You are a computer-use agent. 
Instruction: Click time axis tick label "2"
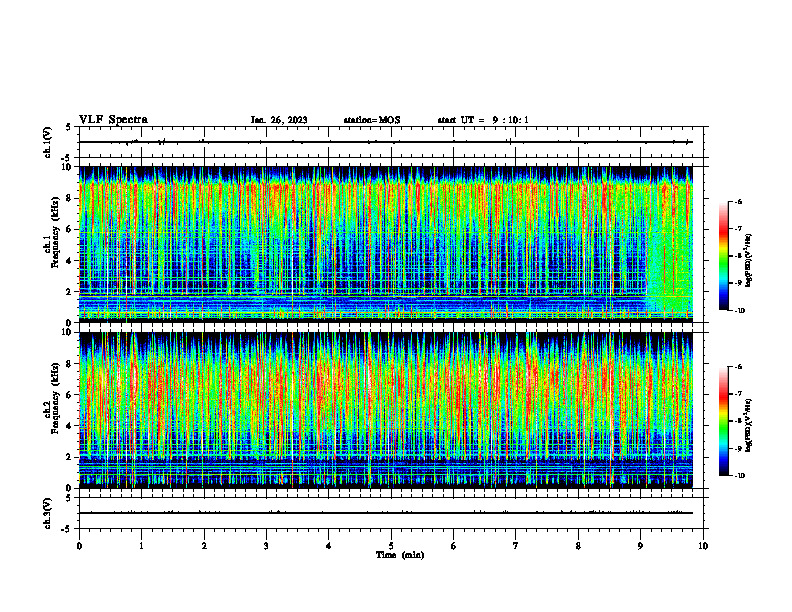coord(204,546)
